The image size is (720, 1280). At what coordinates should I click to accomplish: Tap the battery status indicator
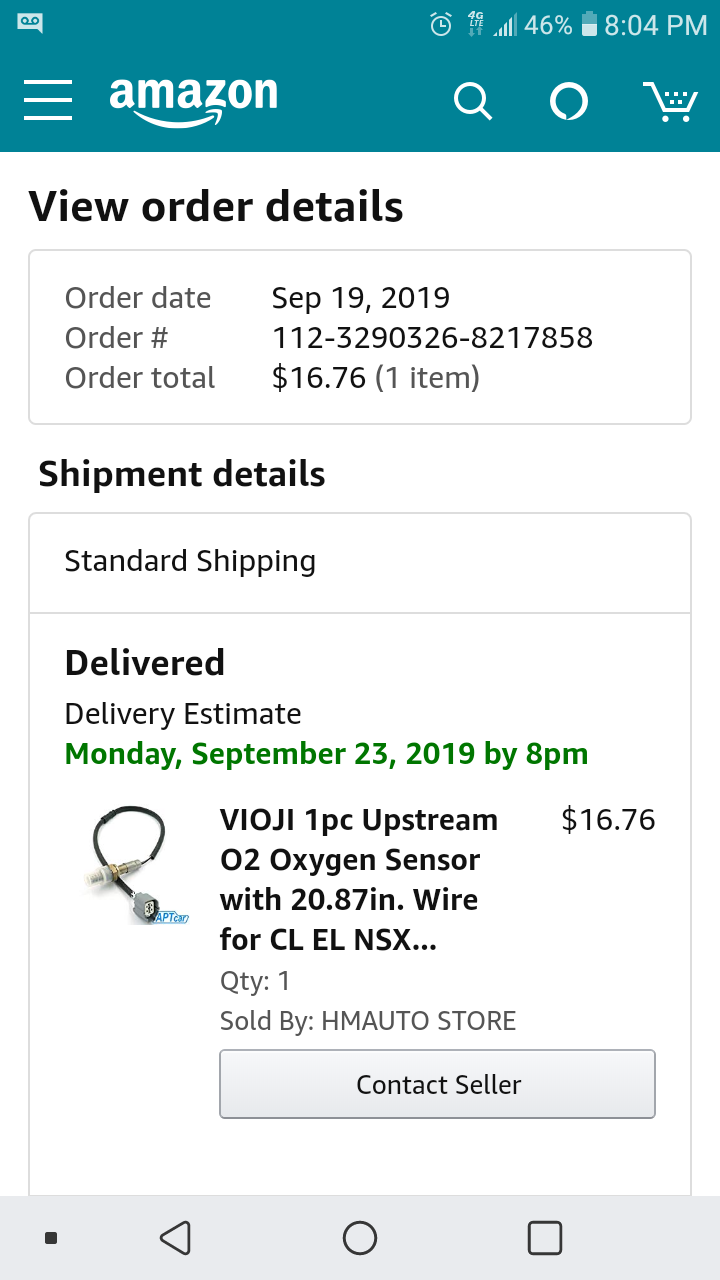tap(589, 25)
